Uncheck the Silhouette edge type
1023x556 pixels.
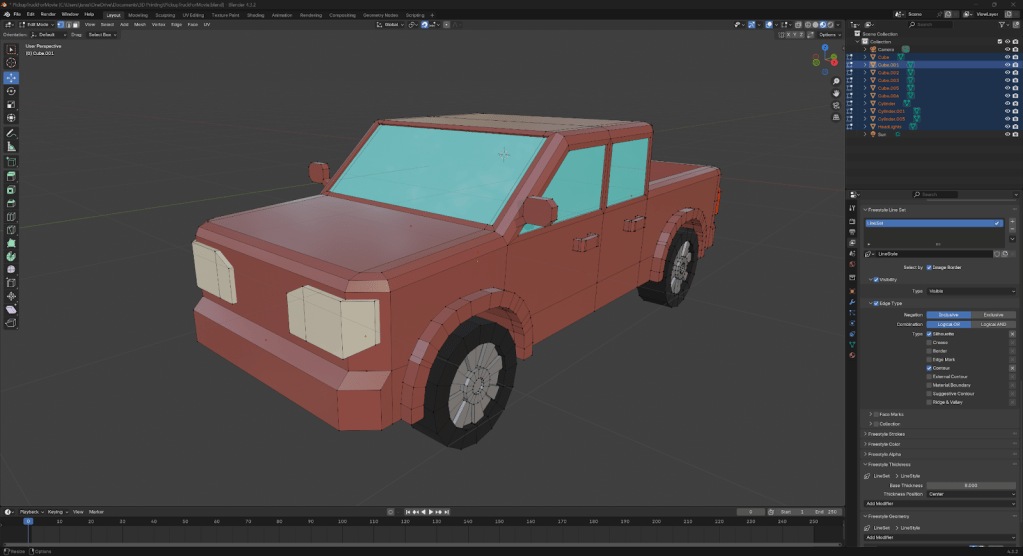[929, 333]
